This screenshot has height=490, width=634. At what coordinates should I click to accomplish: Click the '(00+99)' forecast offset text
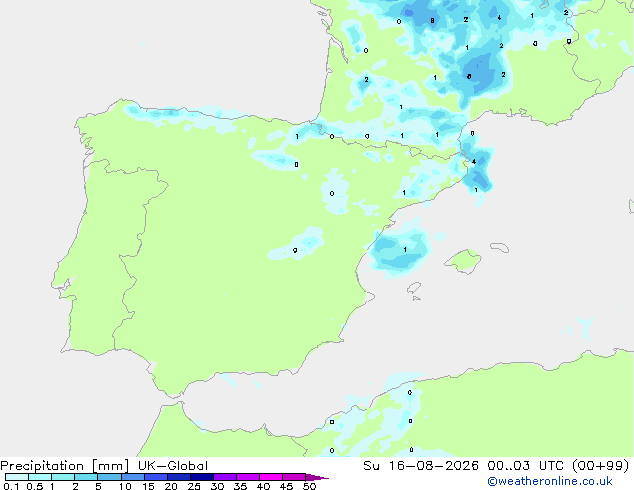click(600, 466)
